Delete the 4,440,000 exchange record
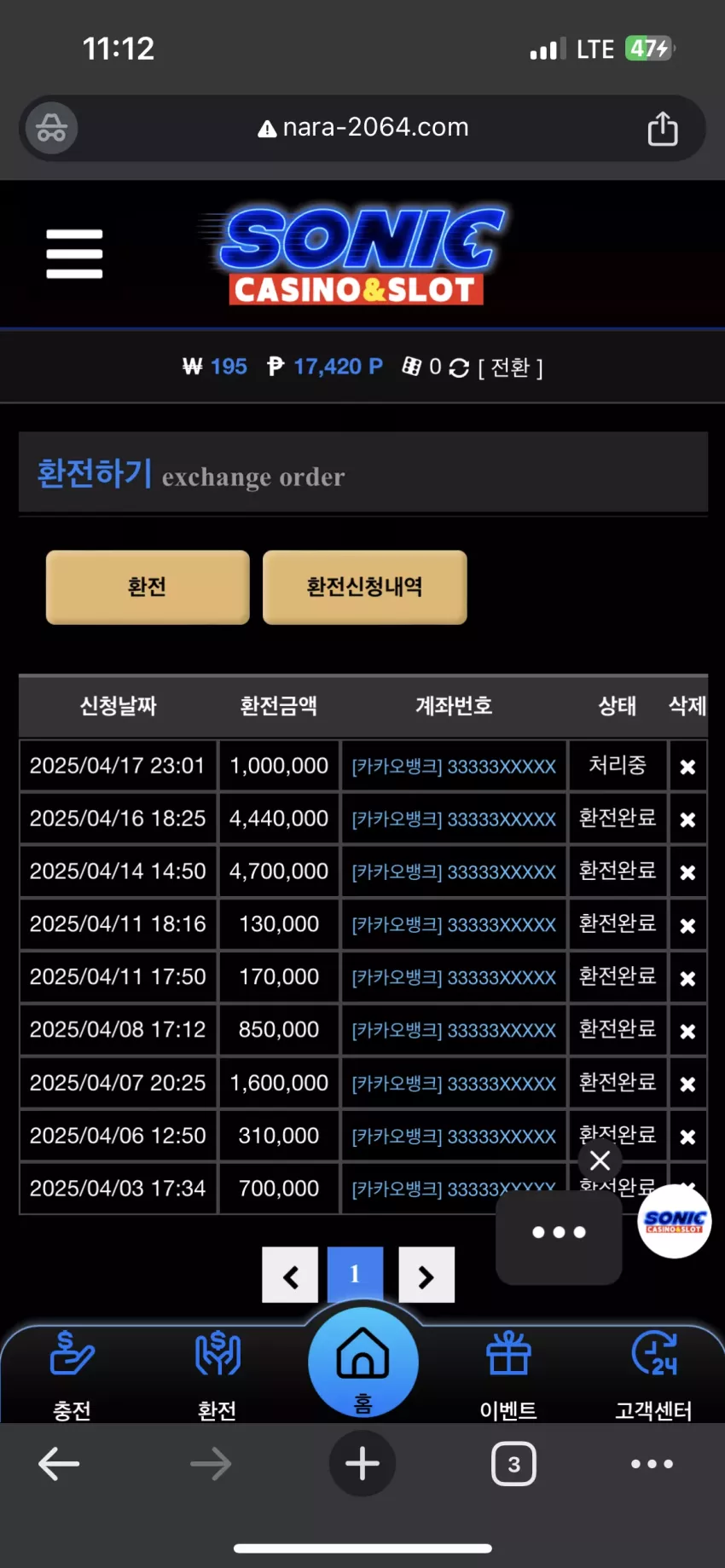Screen dimensions: 725x1568 pos(687,819)
